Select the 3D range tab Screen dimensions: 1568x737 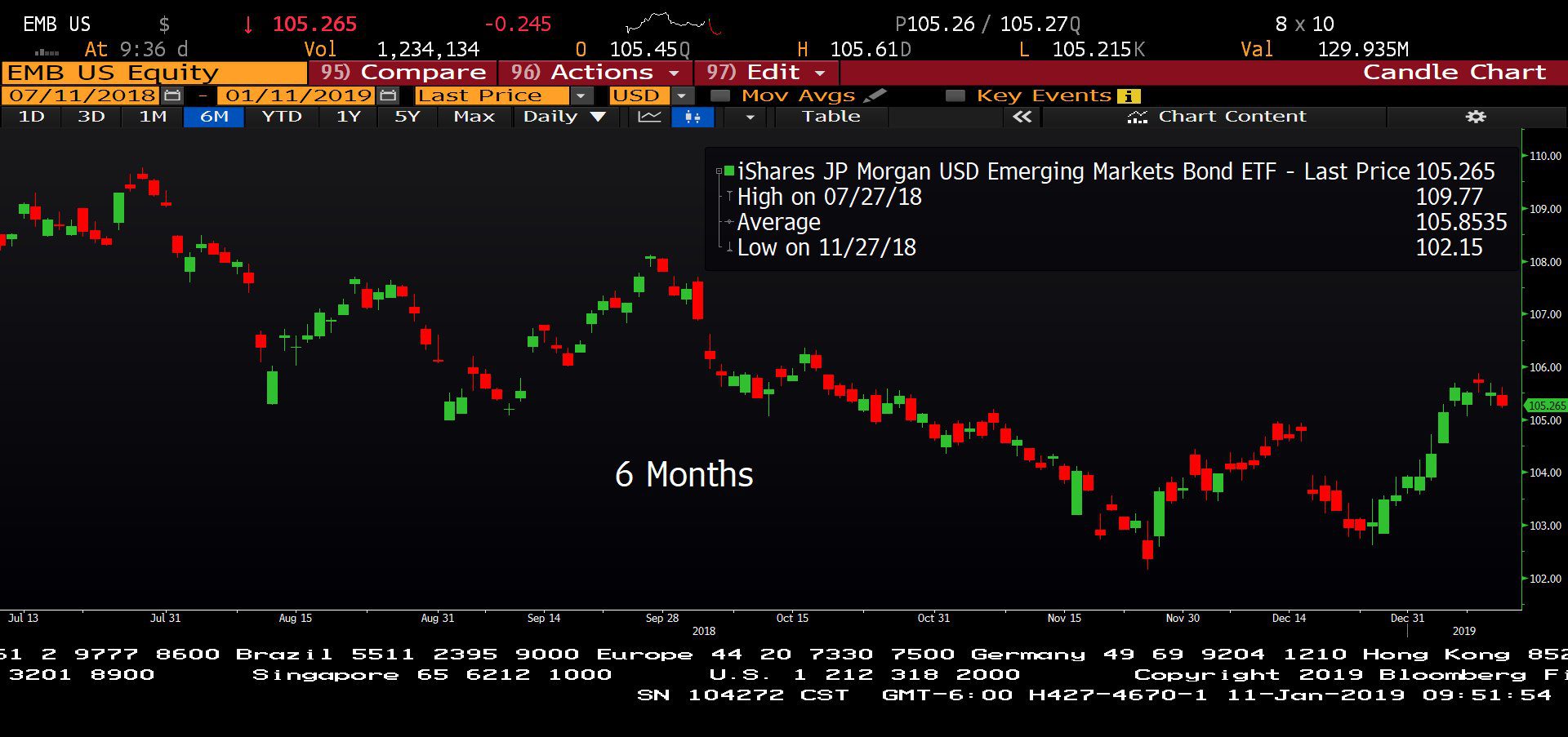[91, 117]
